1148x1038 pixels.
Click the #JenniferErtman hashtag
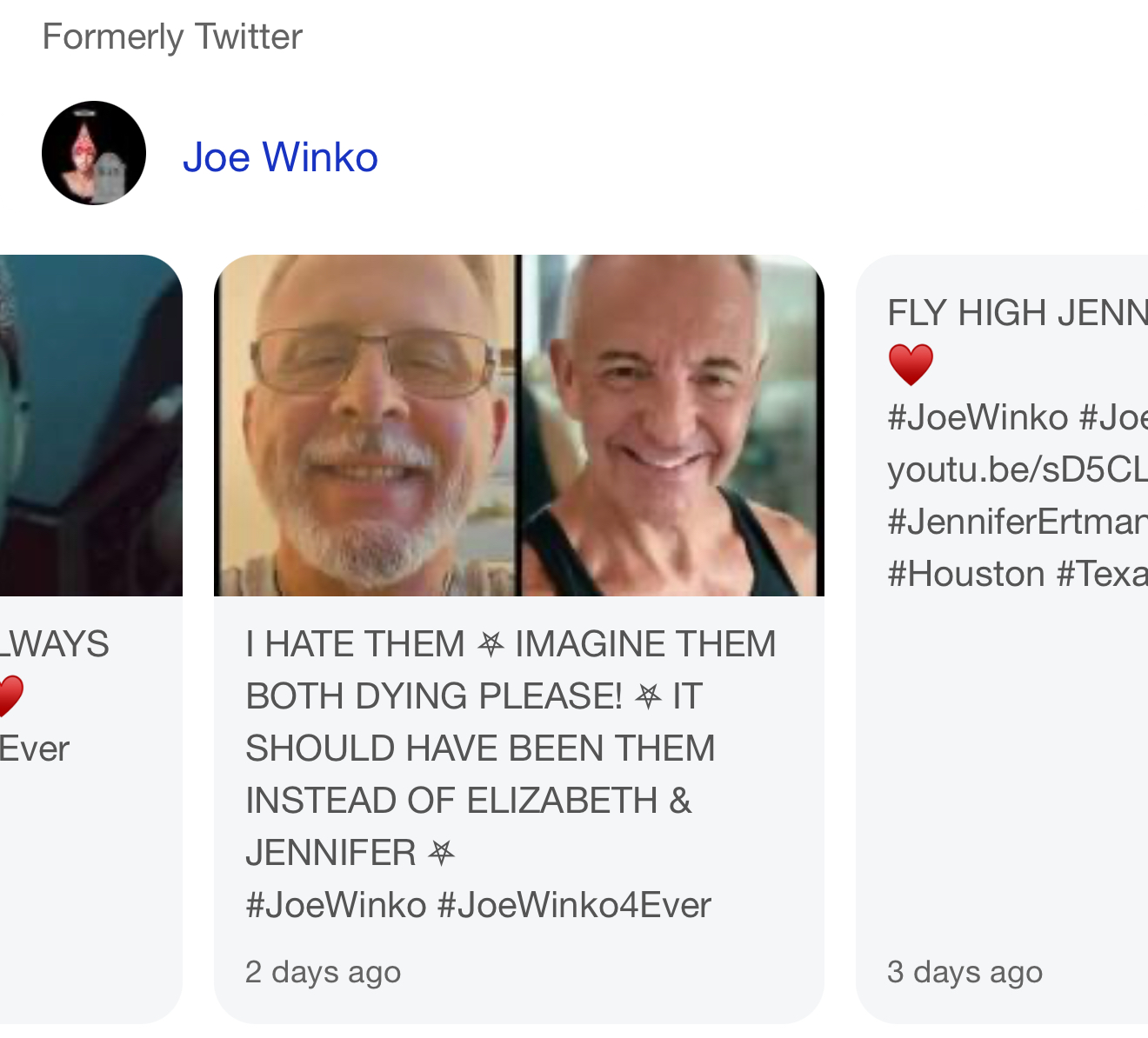1018,522
